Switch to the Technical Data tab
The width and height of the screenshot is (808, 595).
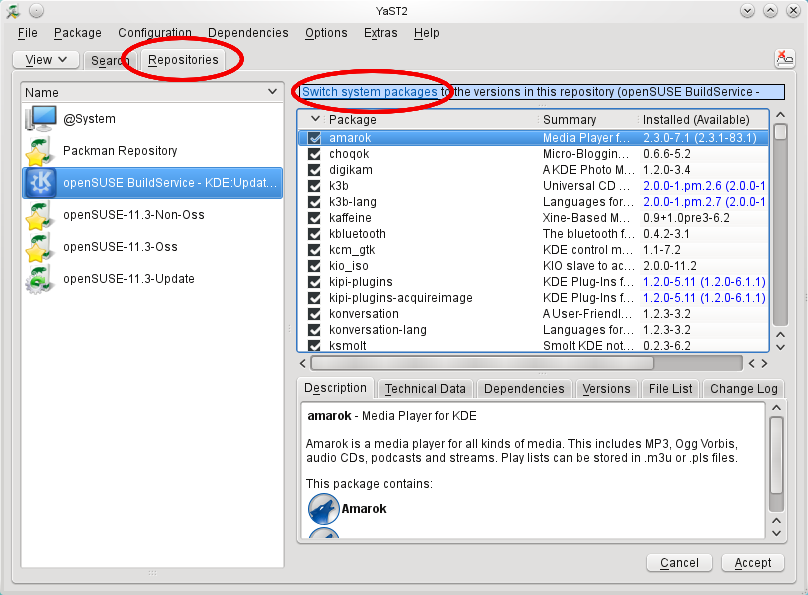click(425, 389)
